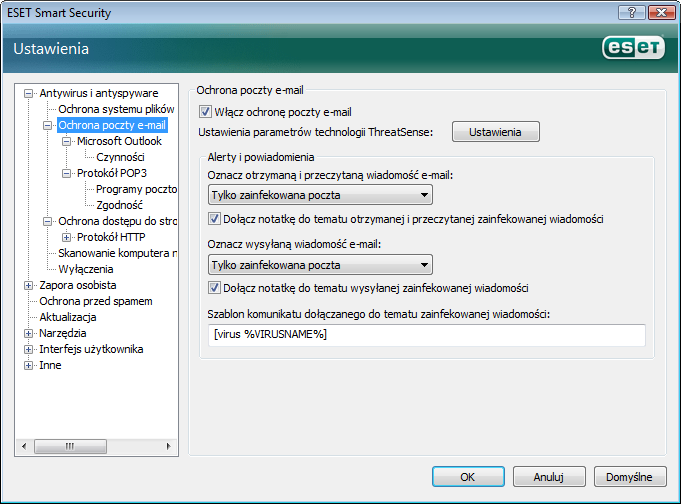This screenshot has height=504, width=681.
Task: Select Ochrona poczty e-mail tree item
Action: [x=112, y=126]
